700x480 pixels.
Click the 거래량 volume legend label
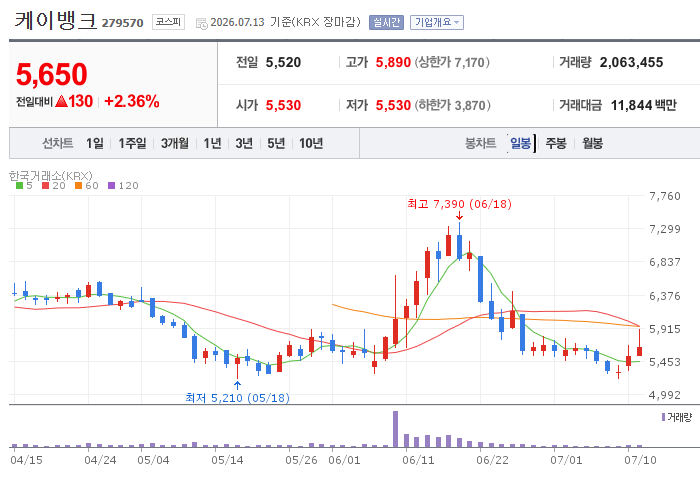pyautogui.click(x=679, y=417)
